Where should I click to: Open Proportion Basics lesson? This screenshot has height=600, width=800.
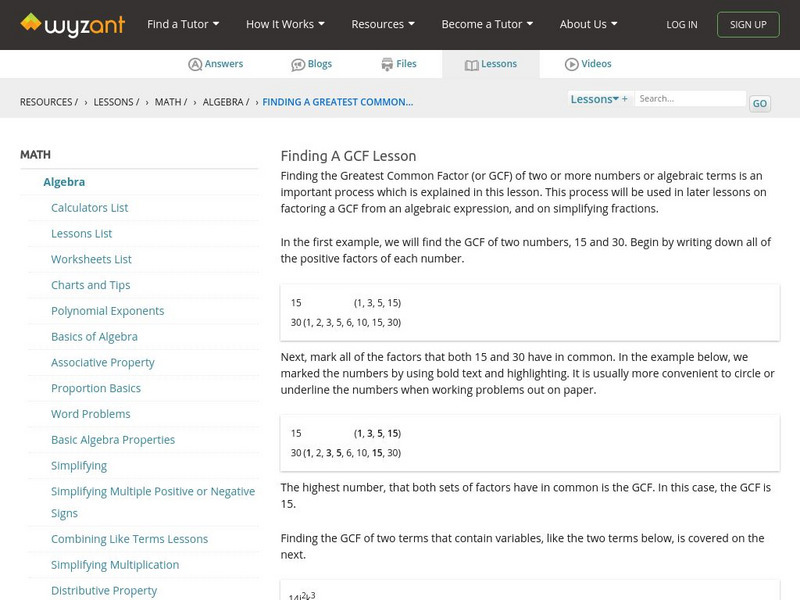click(x=96, y=388)
